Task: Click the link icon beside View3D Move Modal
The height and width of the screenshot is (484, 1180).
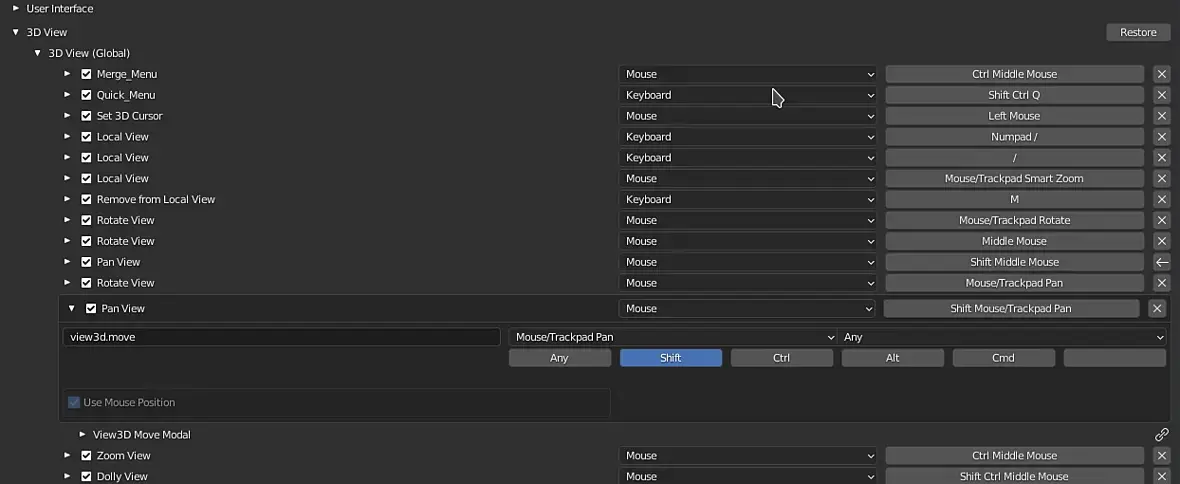Action: tap(1161, 434)
